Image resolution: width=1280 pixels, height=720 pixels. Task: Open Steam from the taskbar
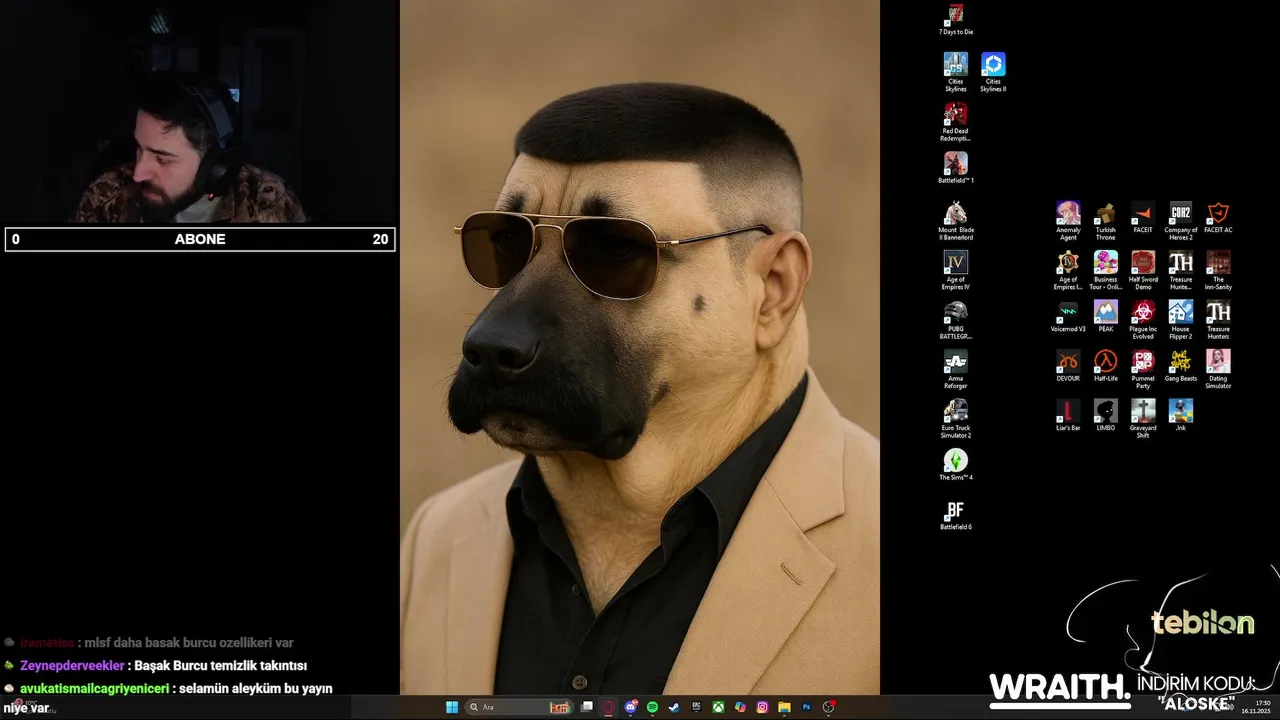(x=675, y=707)
